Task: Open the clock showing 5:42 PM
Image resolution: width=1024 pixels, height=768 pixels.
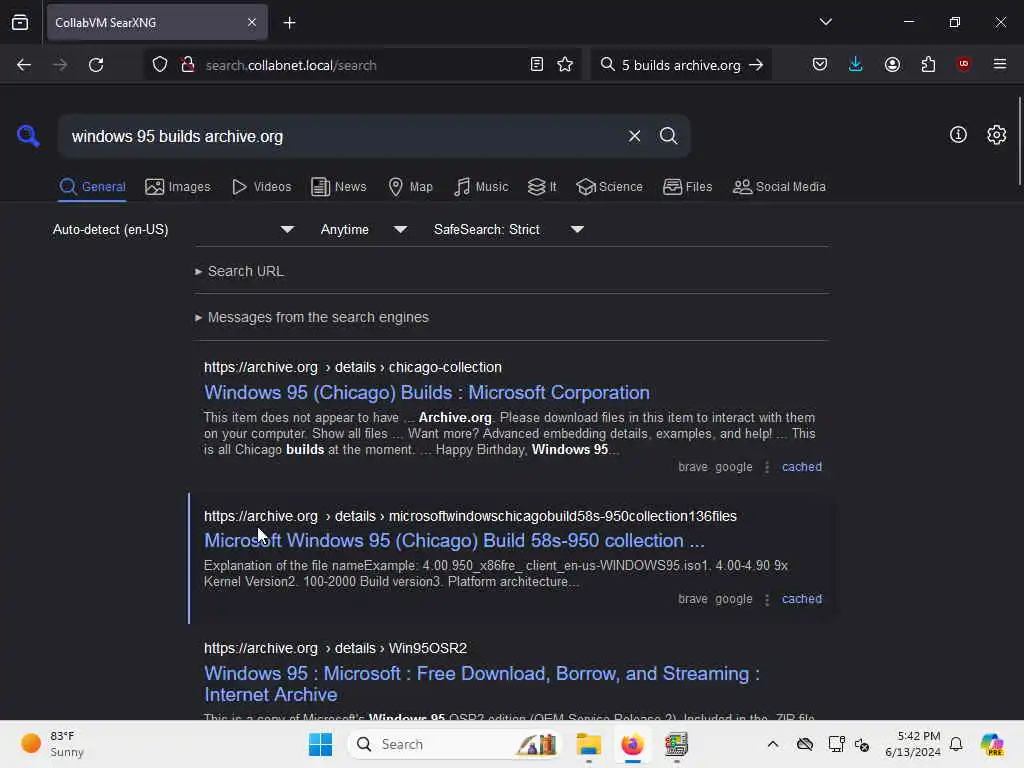Action: point(912,744)
